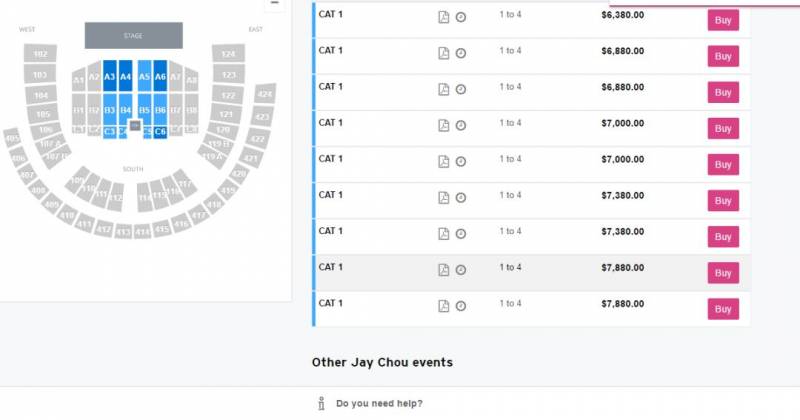Zoom out the seat map with the minus button

tap(274, 3)
